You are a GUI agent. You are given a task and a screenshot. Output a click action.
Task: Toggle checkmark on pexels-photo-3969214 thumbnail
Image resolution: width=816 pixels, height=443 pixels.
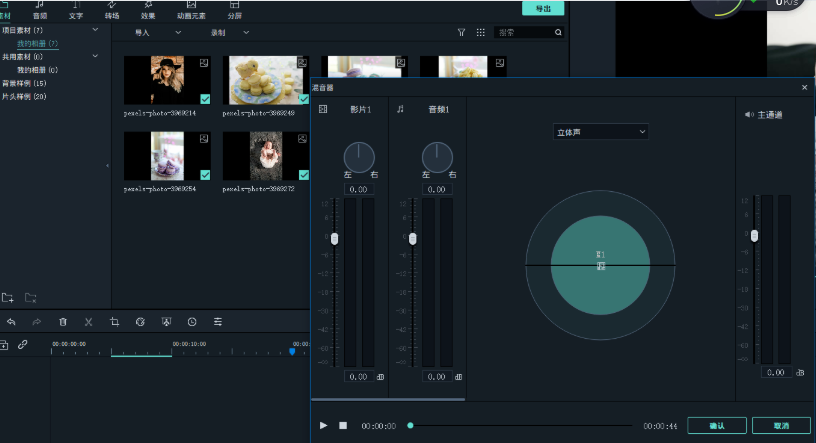pyautogui.click(x=205, y=99)
